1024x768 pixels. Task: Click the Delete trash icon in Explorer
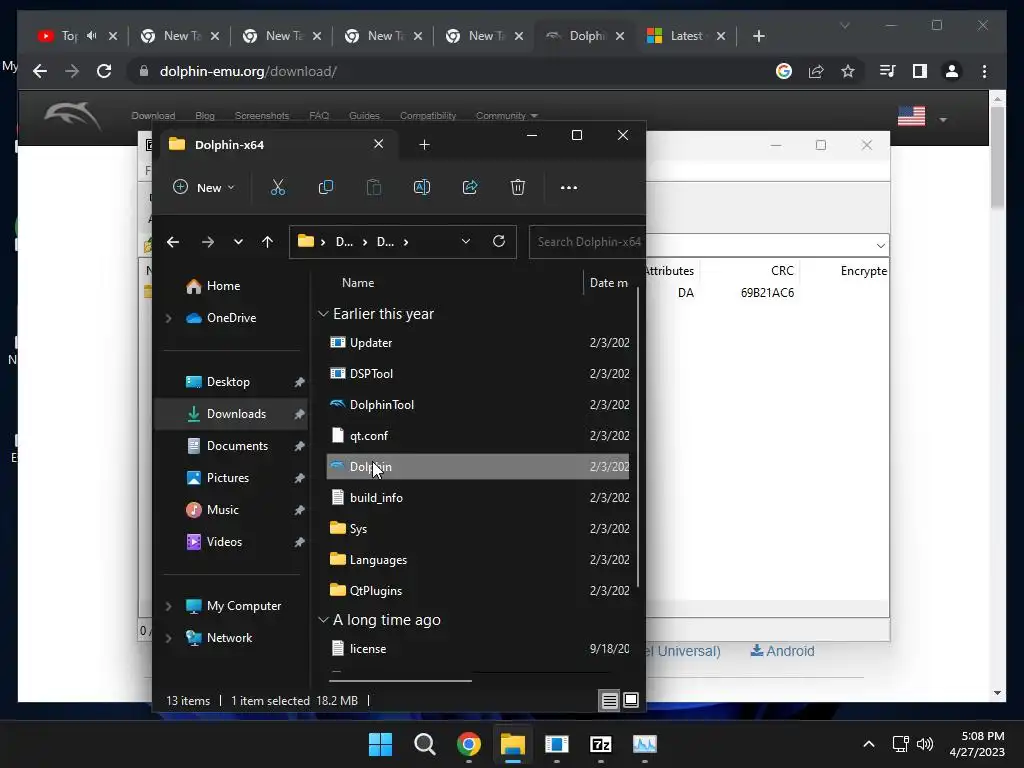[518, 187]
